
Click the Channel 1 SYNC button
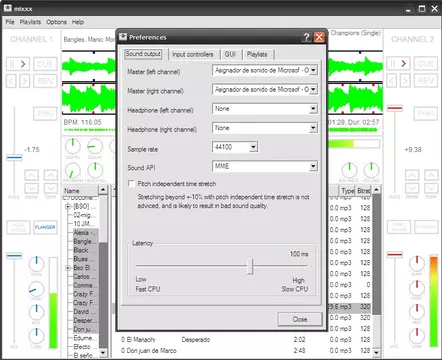tap(45, 114)
